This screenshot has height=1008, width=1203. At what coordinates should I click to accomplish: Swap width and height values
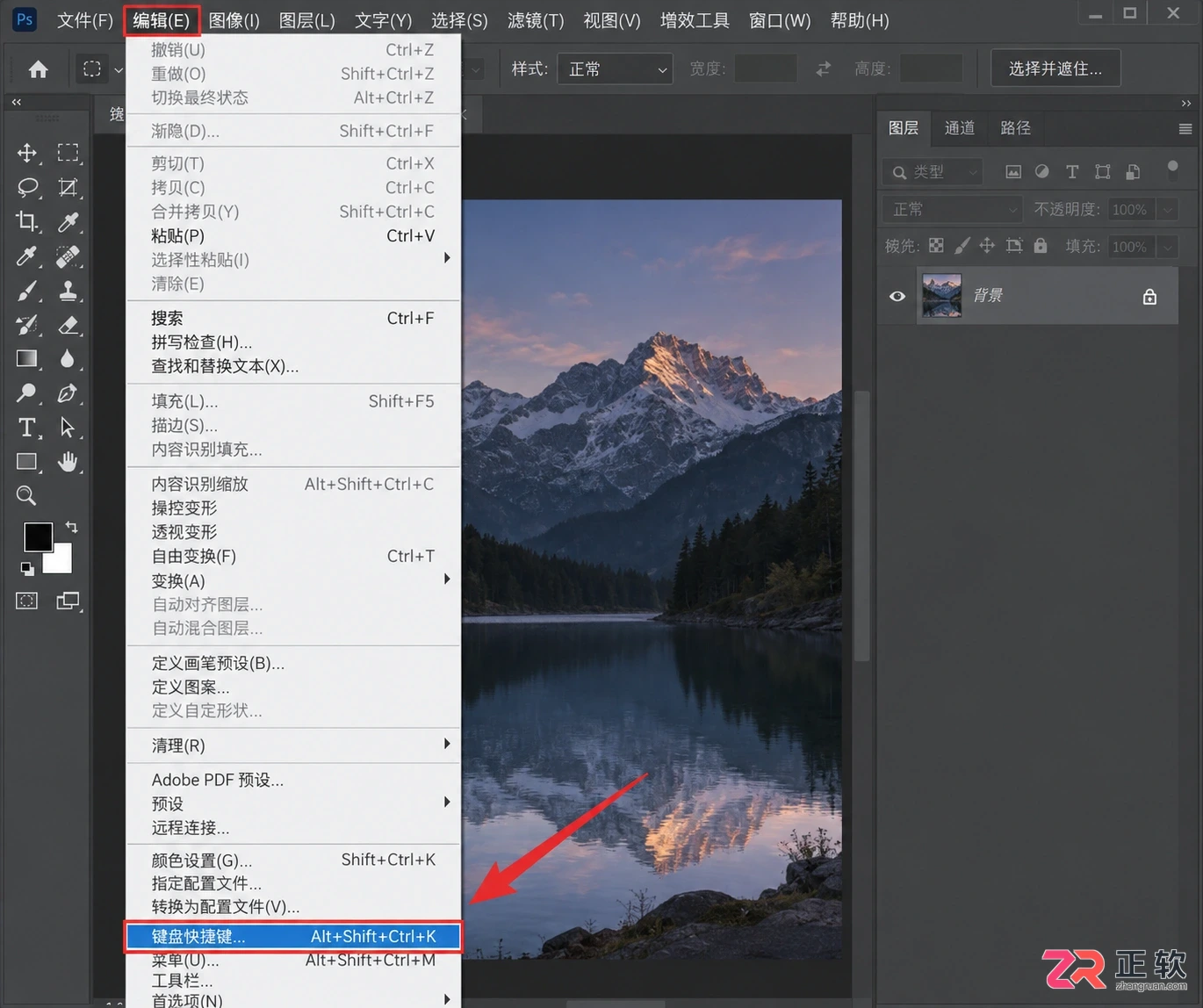pos(823,68)
